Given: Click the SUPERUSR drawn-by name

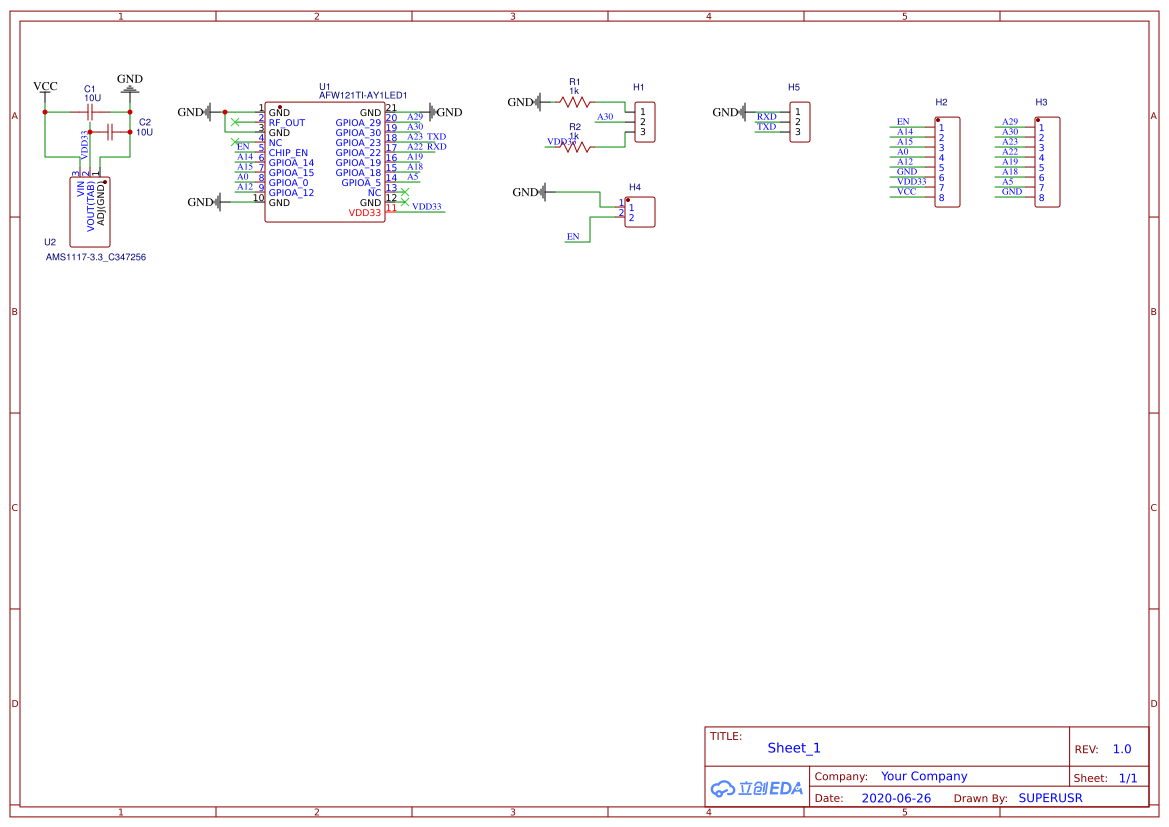Looking at the screenshot, I should pyautogui.click(x=1050, y=798).
